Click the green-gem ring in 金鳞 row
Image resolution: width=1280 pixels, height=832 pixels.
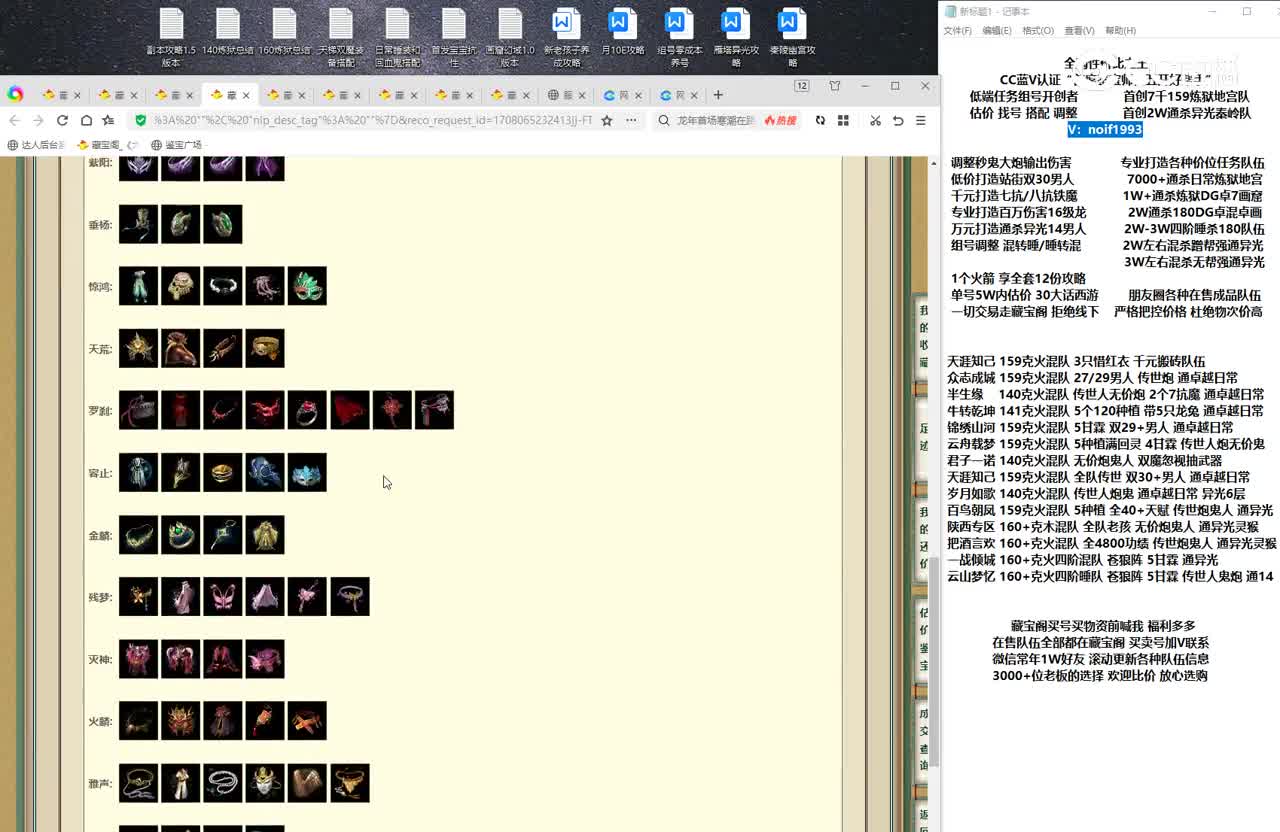pos(181,534)
